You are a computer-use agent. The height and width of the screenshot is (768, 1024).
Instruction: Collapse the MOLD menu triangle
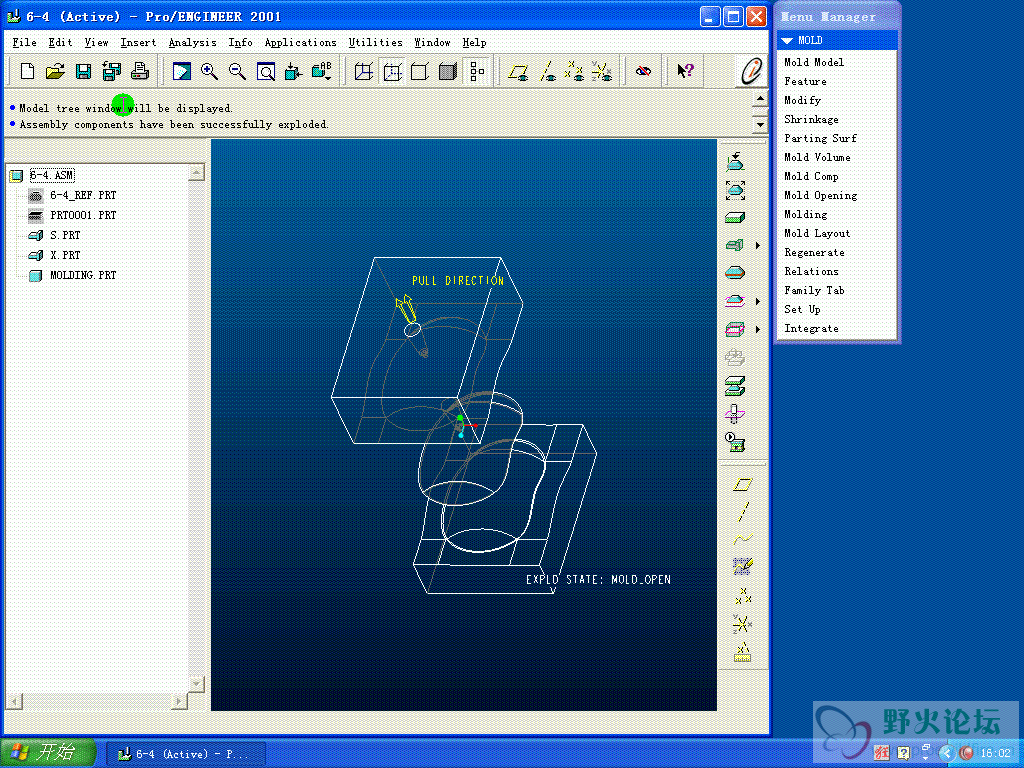click(787, 40)
